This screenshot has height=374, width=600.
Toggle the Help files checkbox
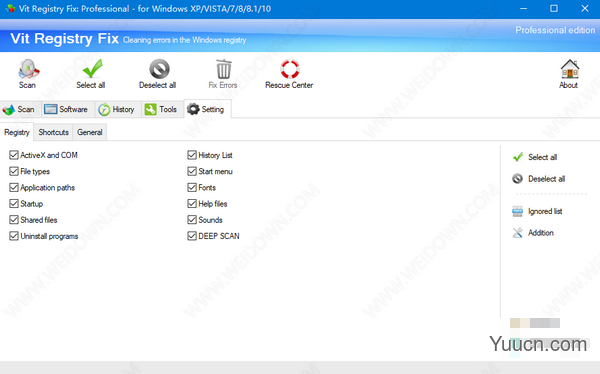tap(192, 203)
